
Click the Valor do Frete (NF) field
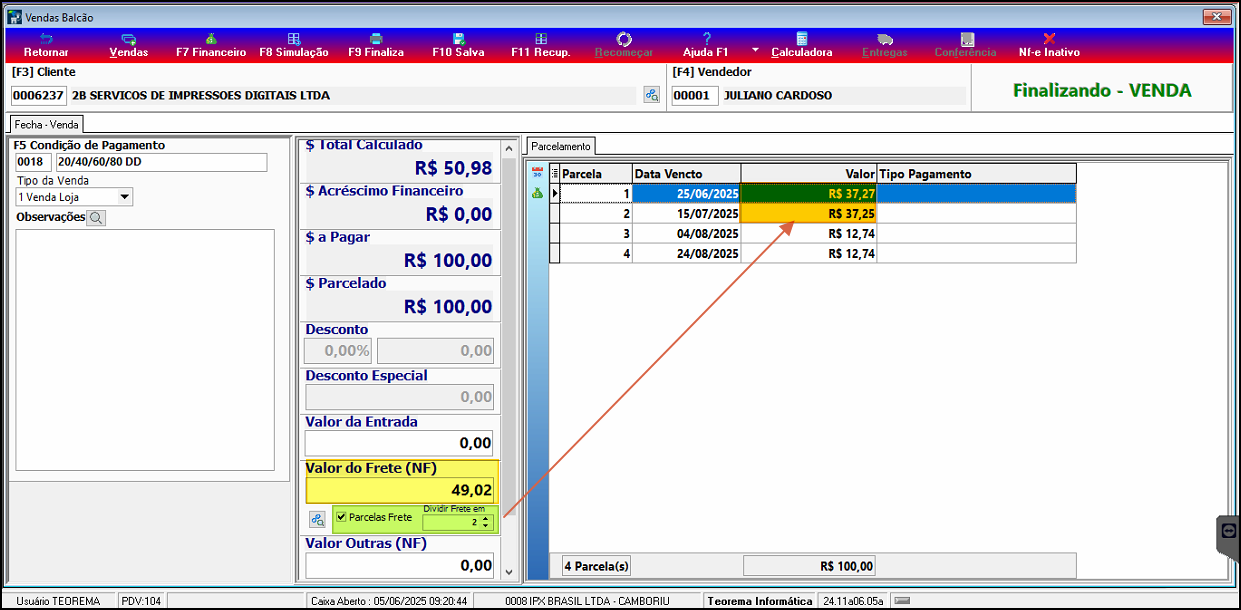pos(400,490)
